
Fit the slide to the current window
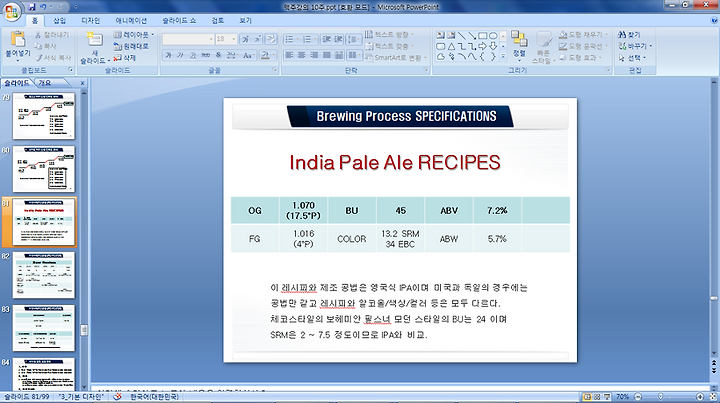713,397
